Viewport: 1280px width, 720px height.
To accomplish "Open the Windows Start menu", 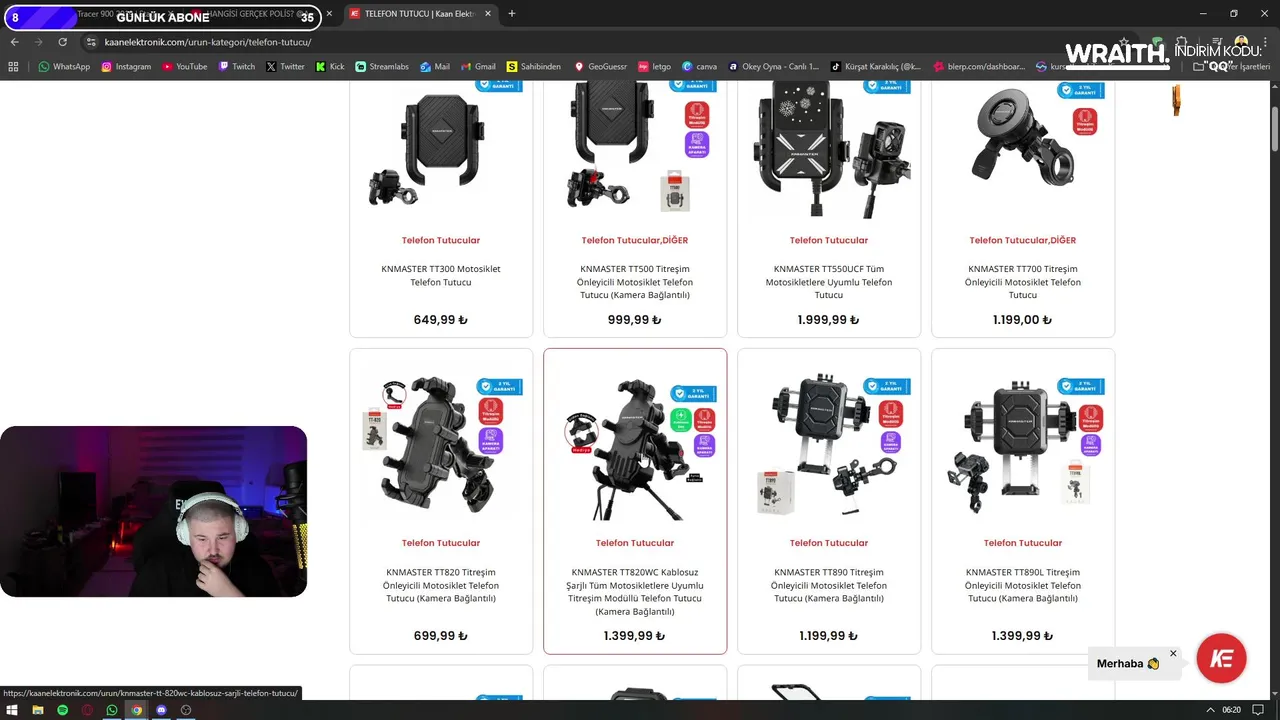I will click(x=13, y=710).
